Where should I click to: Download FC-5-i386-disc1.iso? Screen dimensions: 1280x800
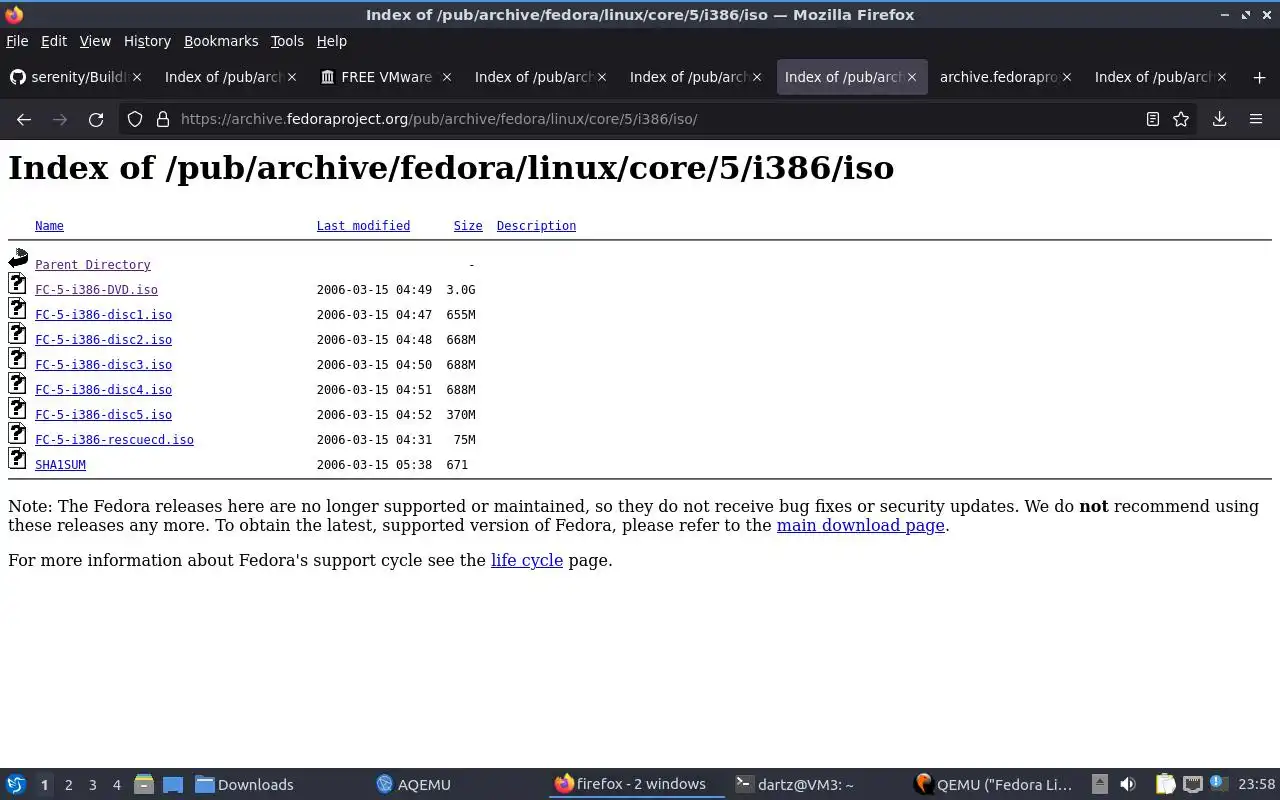(x=103, y=315)
